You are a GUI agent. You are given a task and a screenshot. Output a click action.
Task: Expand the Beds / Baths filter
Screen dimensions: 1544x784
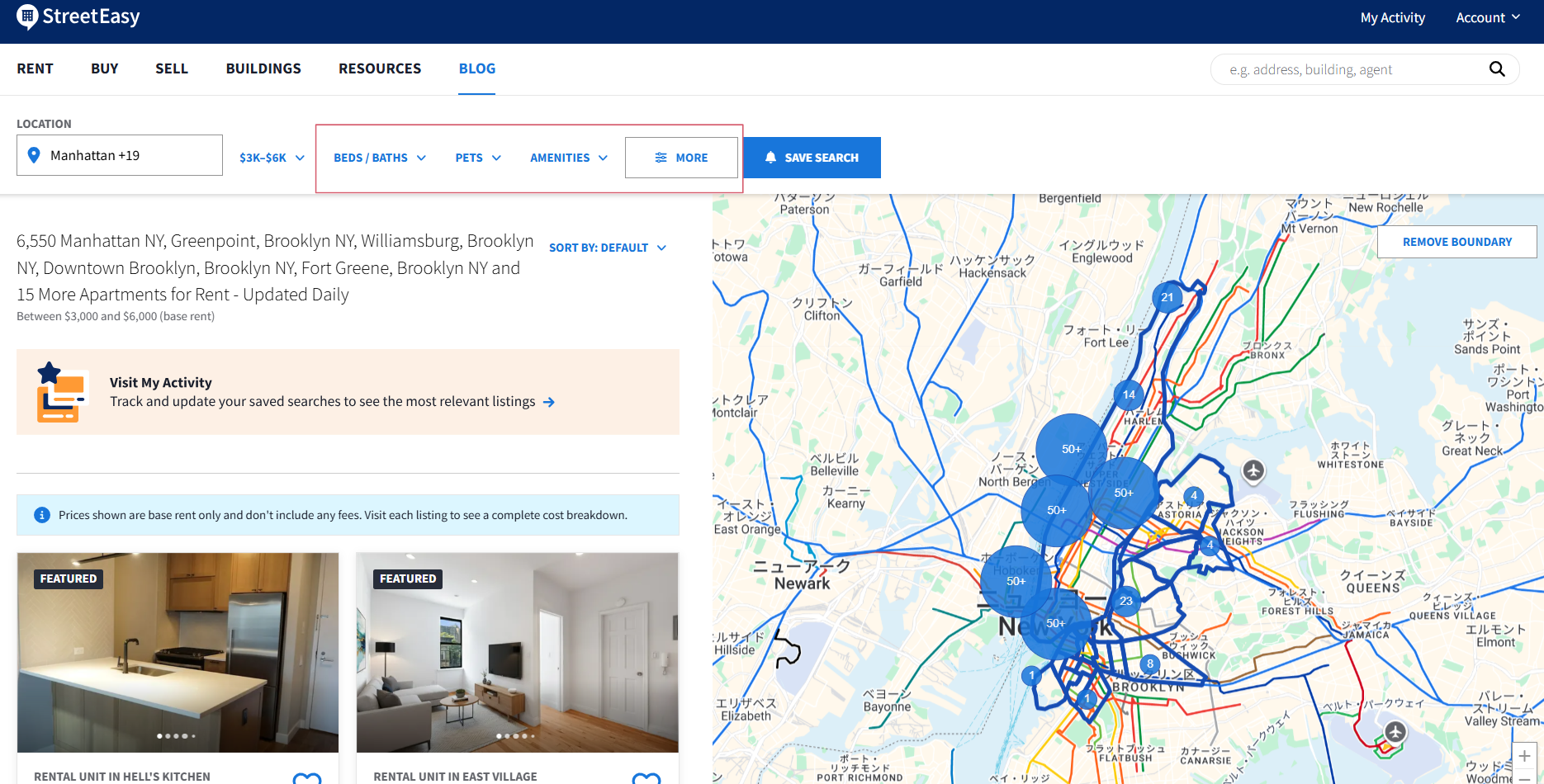pos(379,158)
